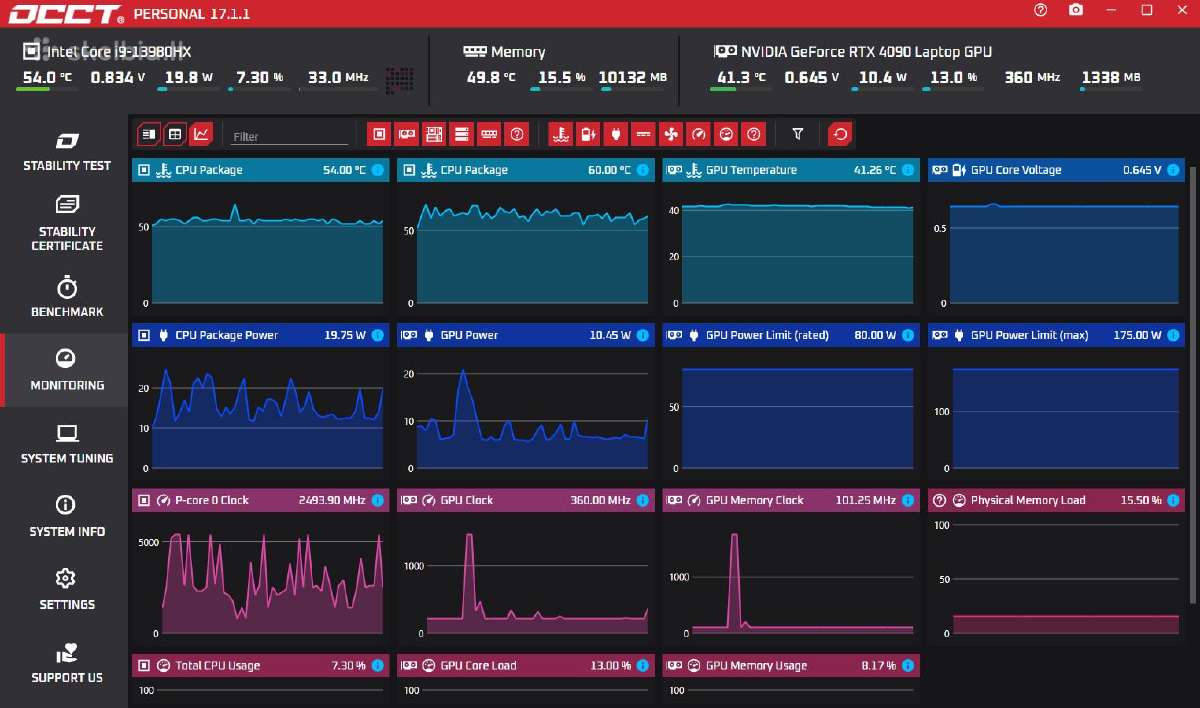The height and width of the screenshot is (708, 1200).
Task: Switch to table view layout icon
Action: pos(175,134)
